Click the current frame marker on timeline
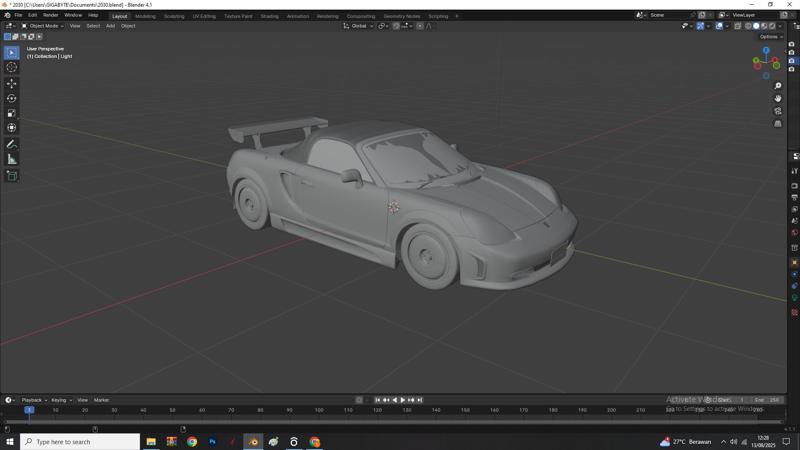This screenshot has width=800, height=450. point(29,410)
